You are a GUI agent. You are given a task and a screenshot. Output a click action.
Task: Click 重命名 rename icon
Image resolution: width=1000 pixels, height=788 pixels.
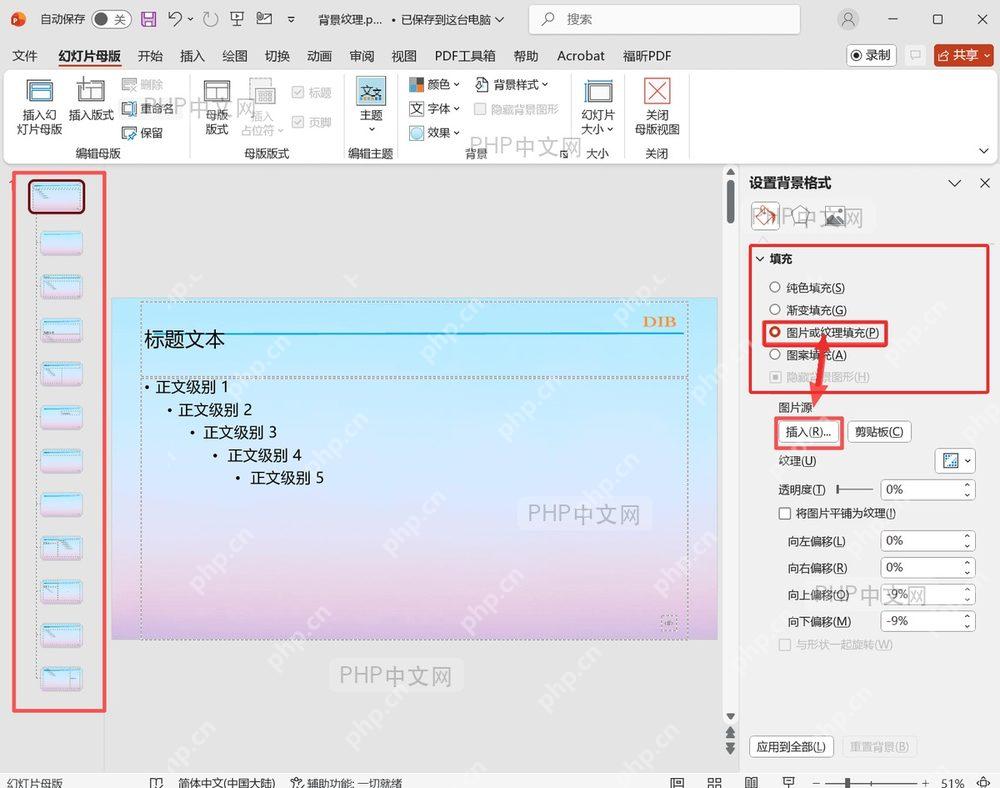pyautogui.click(x=129, y=108)
